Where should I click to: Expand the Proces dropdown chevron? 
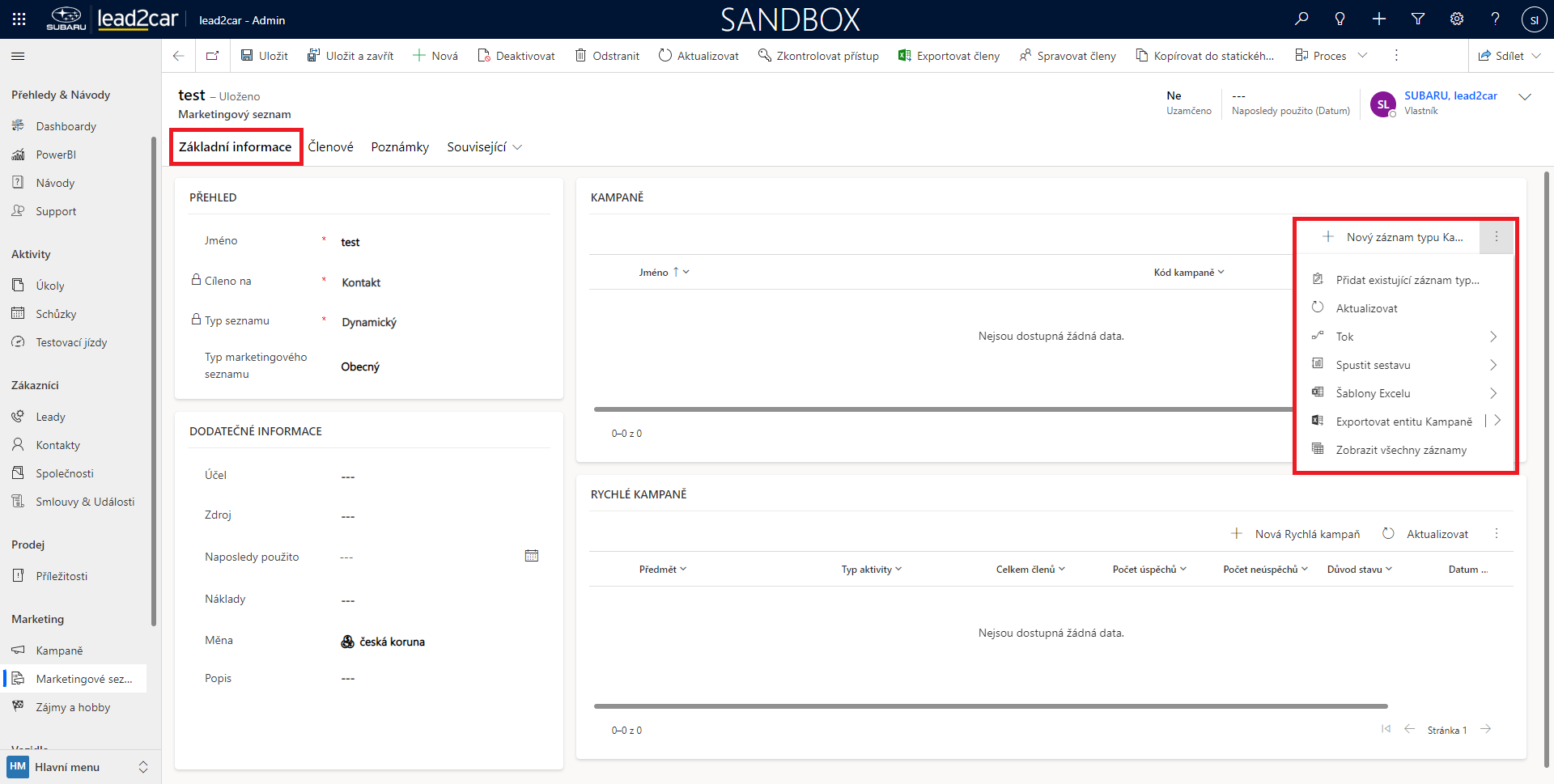pos(1362,56)
